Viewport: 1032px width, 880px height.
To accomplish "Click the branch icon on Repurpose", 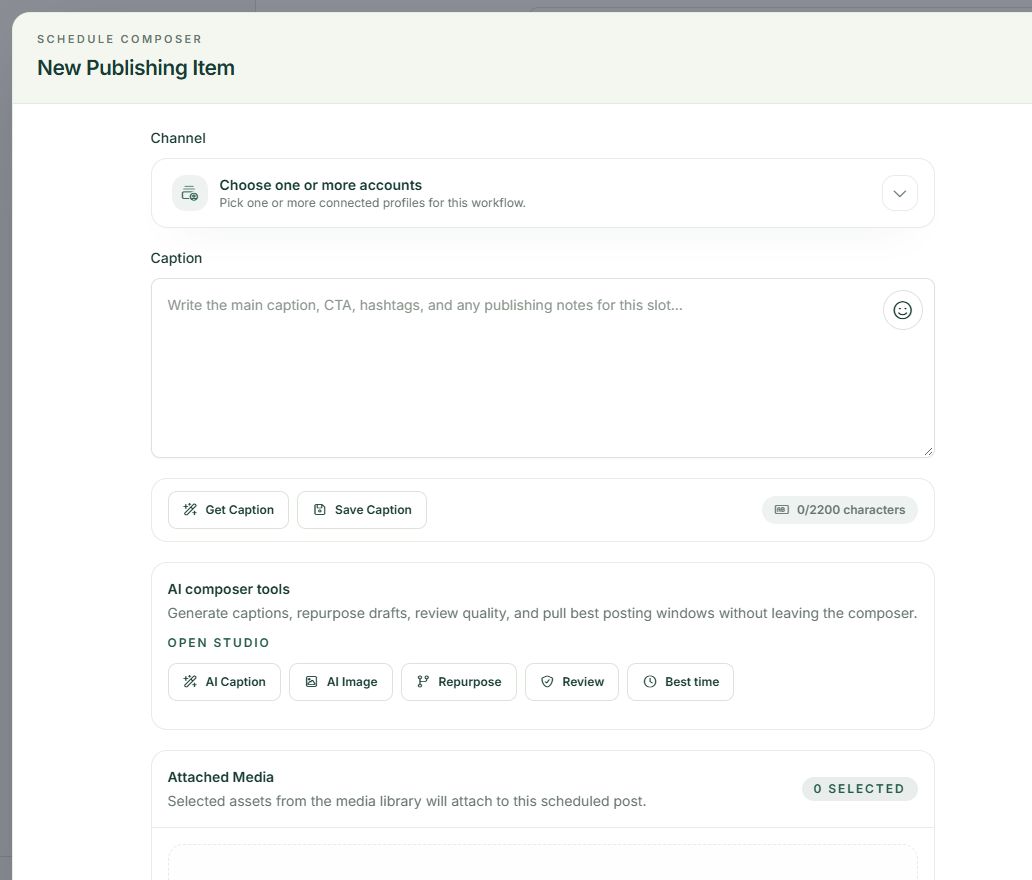I will click(x=423, y=682).
